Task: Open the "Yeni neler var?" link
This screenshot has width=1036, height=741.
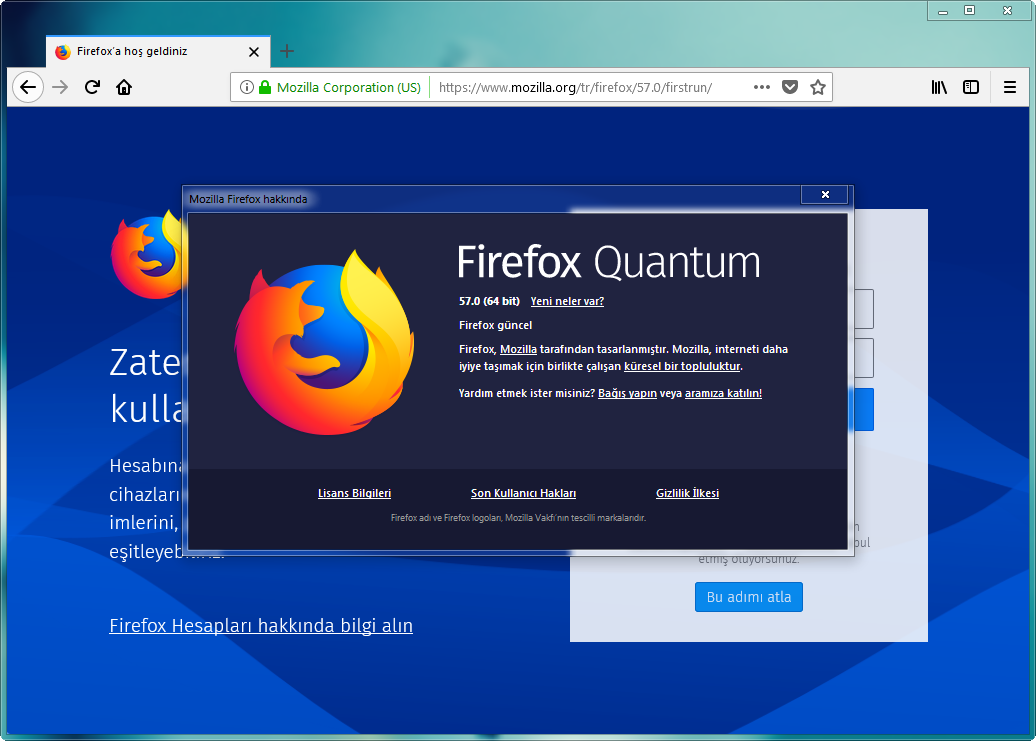Action: (x=567, y=301)
